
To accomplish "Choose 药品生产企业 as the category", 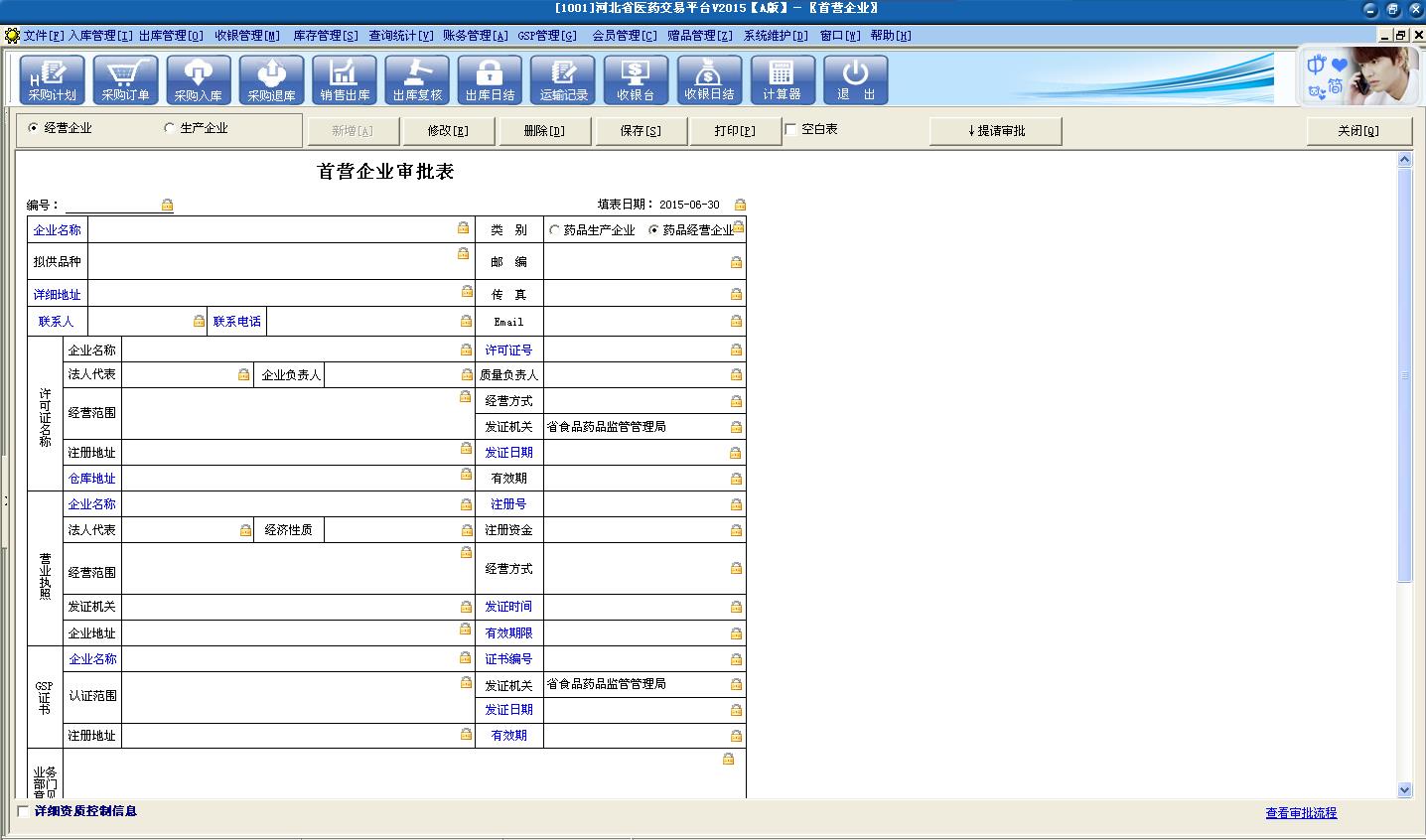I will [554, 230].
